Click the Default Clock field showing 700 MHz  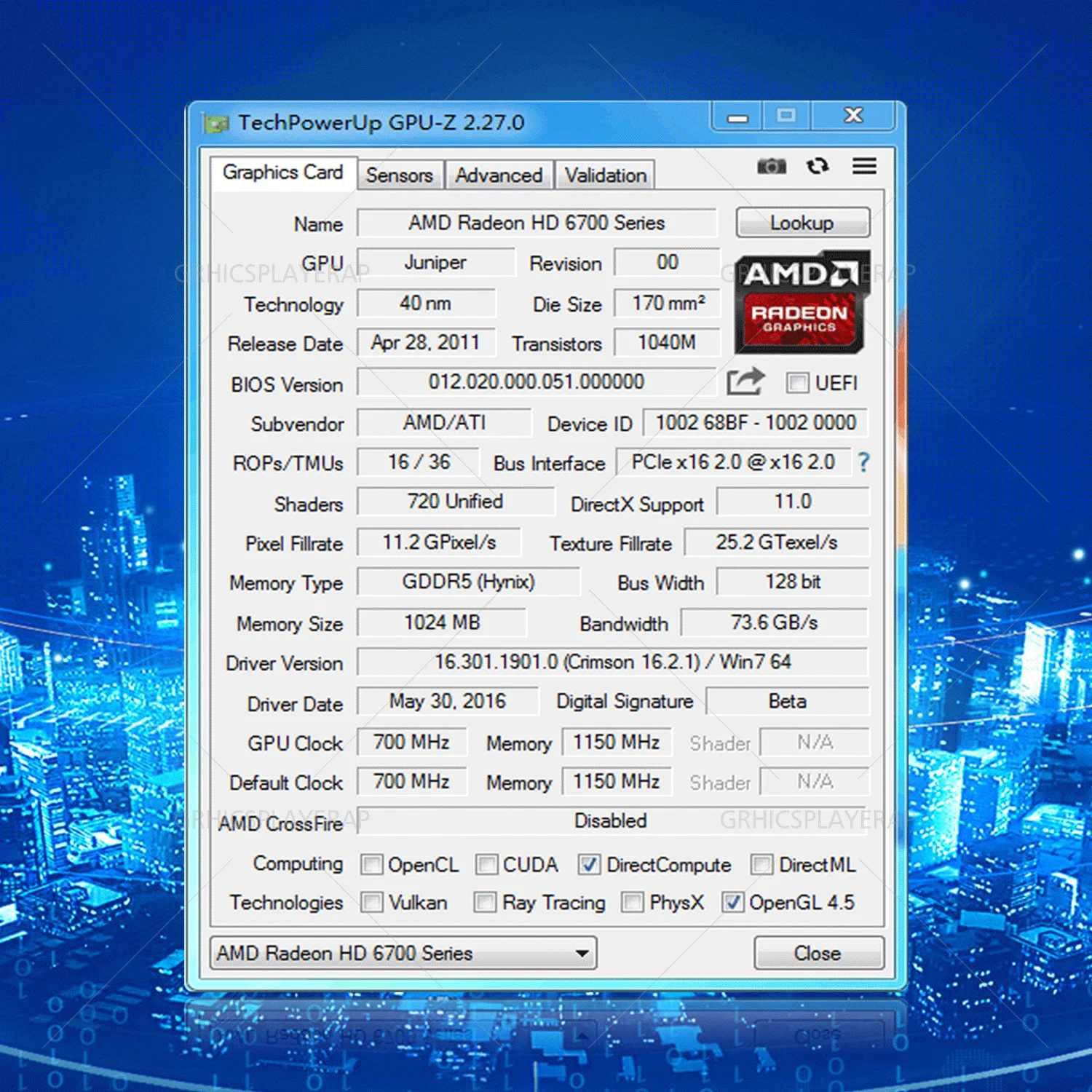pos(411,780)
